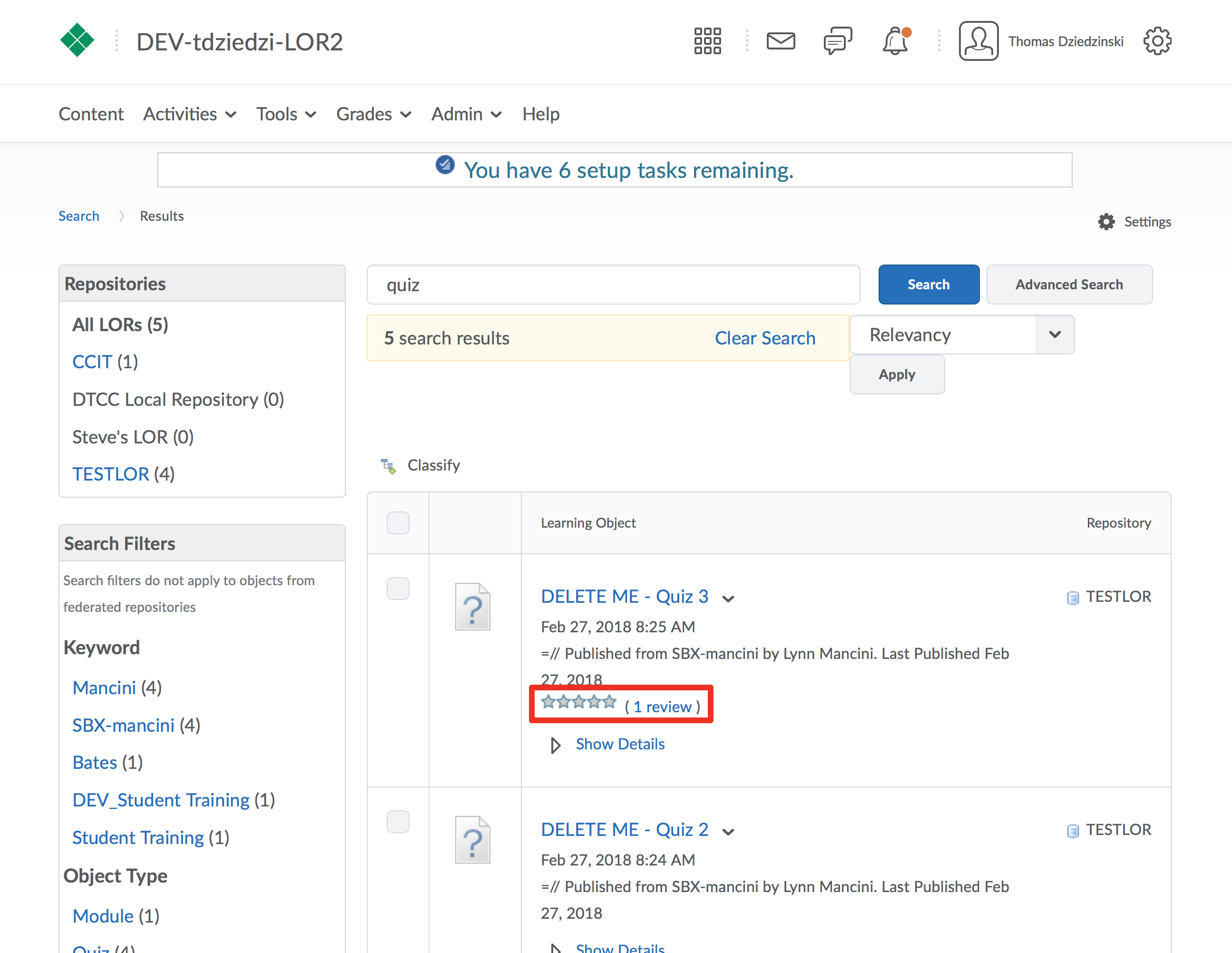The height and width of the screenshot is (953, 1232).
Task: Click the DEV-tdziedzi-LOR2 course title
Action: [239, 42]
